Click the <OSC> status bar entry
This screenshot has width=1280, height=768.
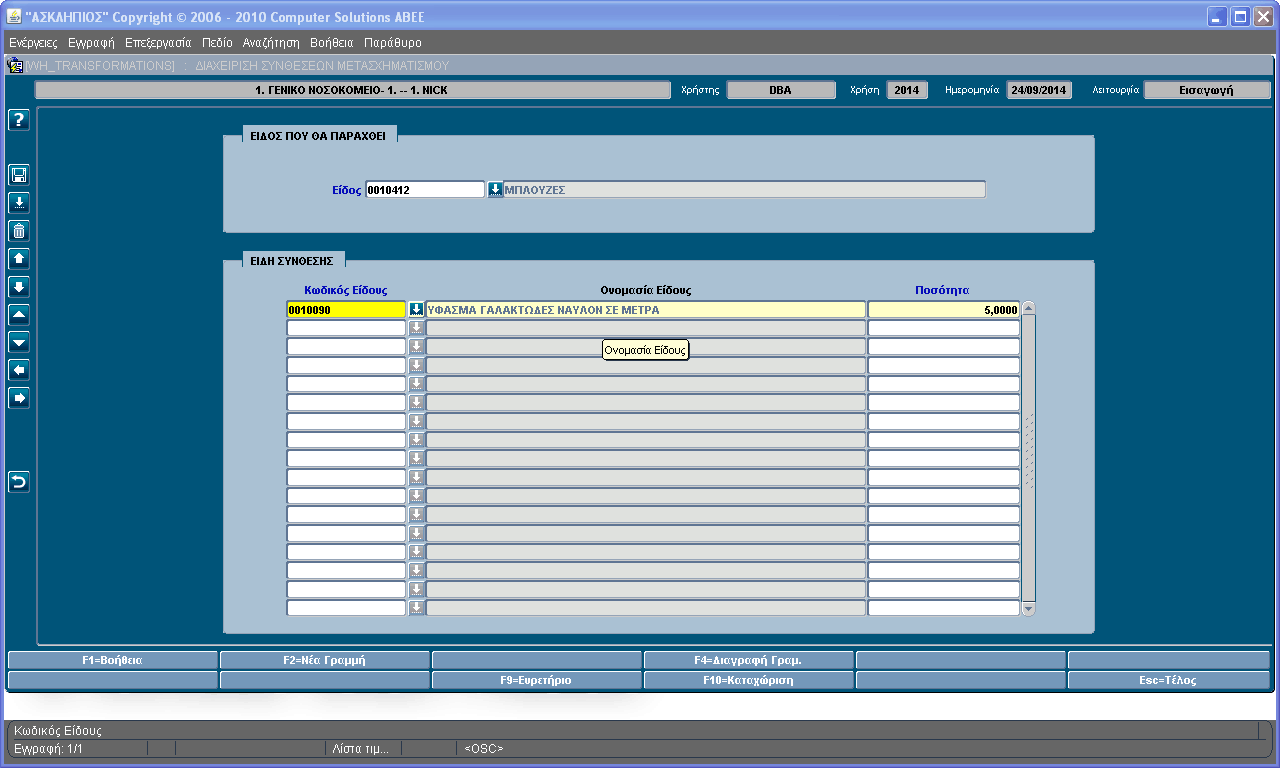[x=484, y=748]
